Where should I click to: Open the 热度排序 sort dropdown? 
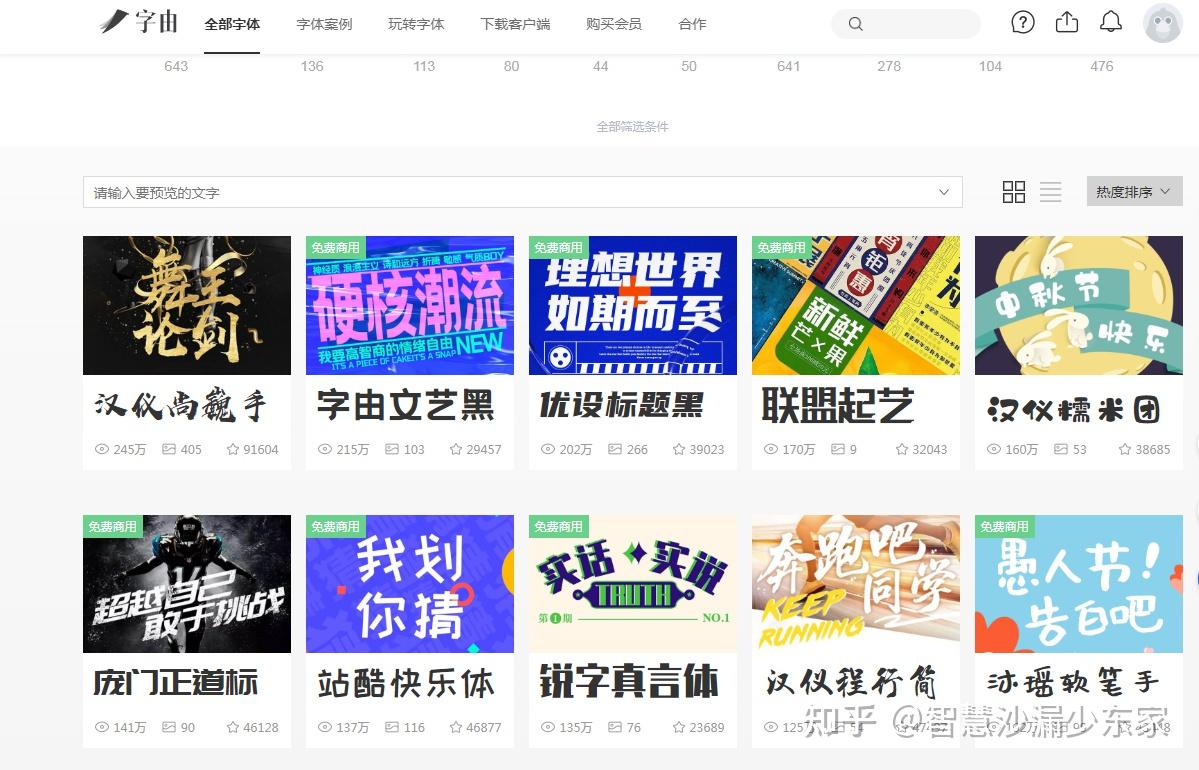pos(1134,192)
